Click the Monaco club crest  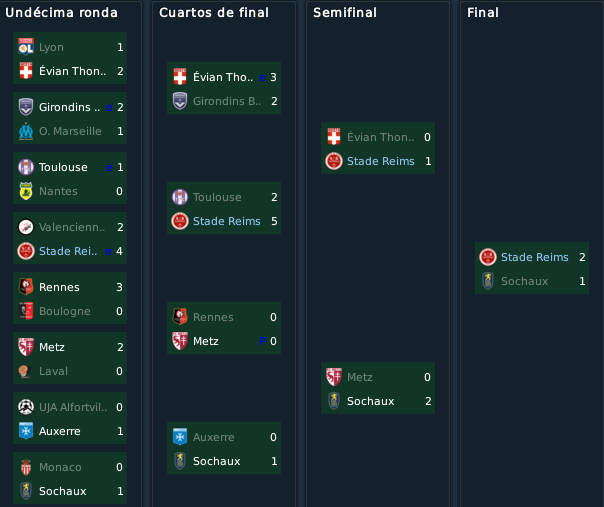(x=26, y=467)
